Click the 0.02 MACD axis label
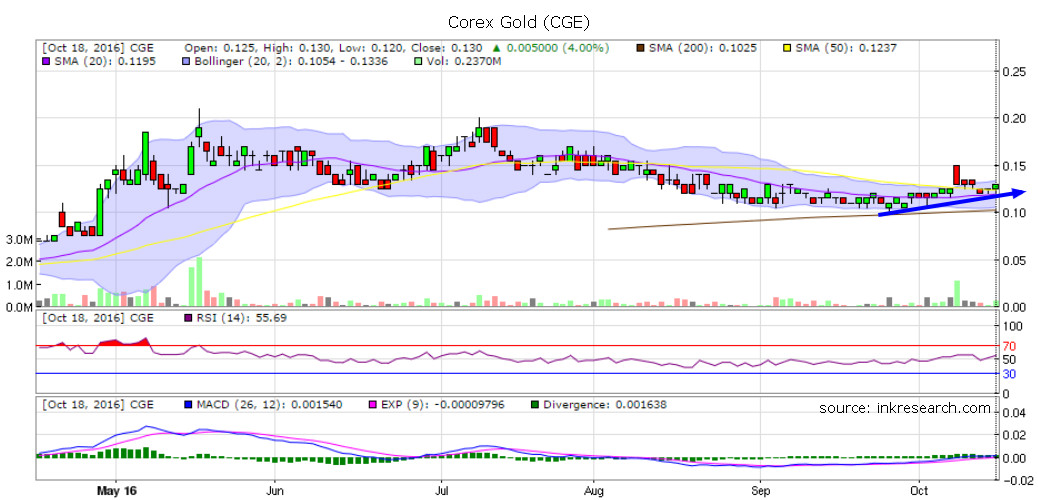 1014,435
